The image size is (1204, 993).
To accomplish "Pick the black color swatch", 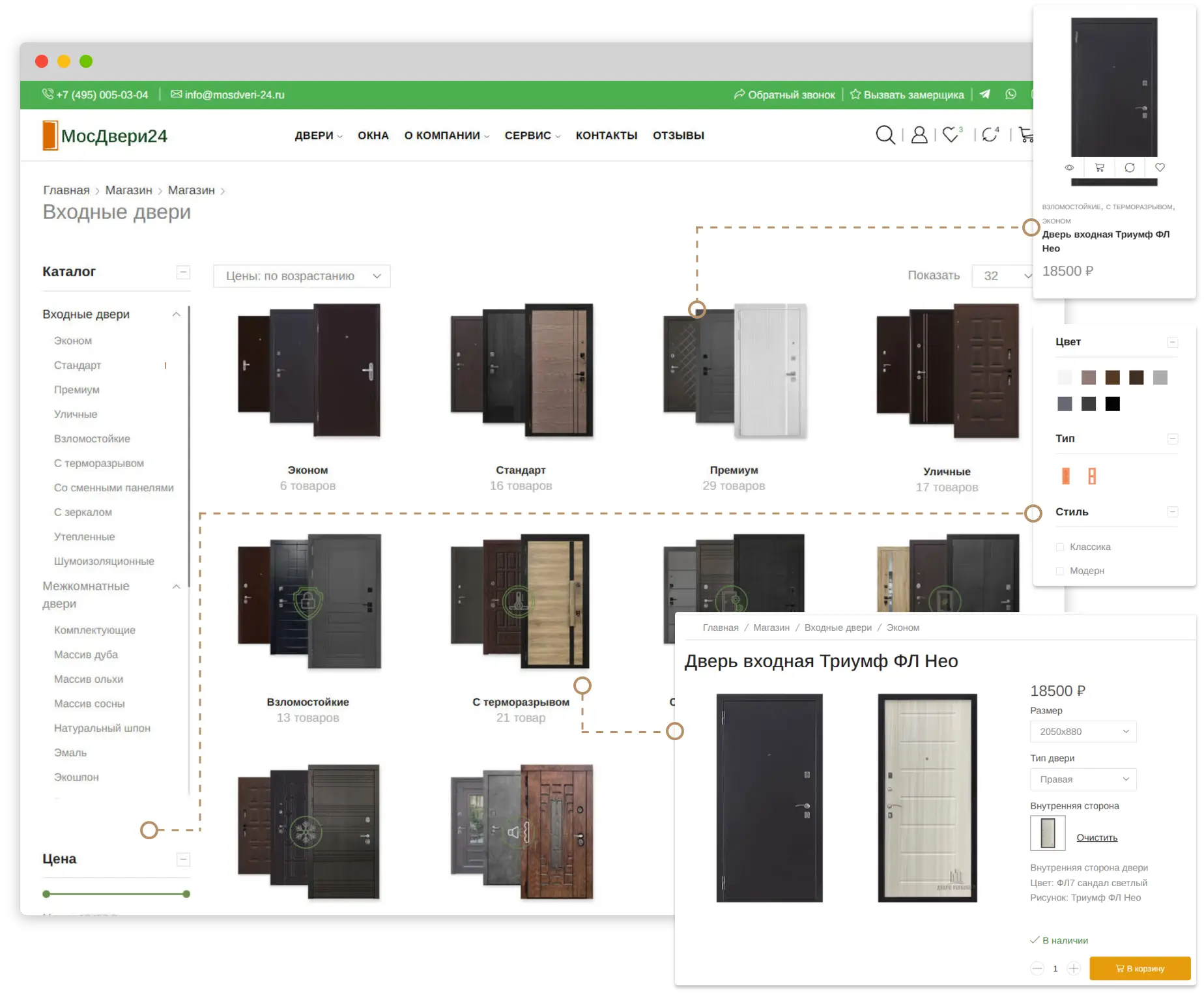I will [1112, 404].
